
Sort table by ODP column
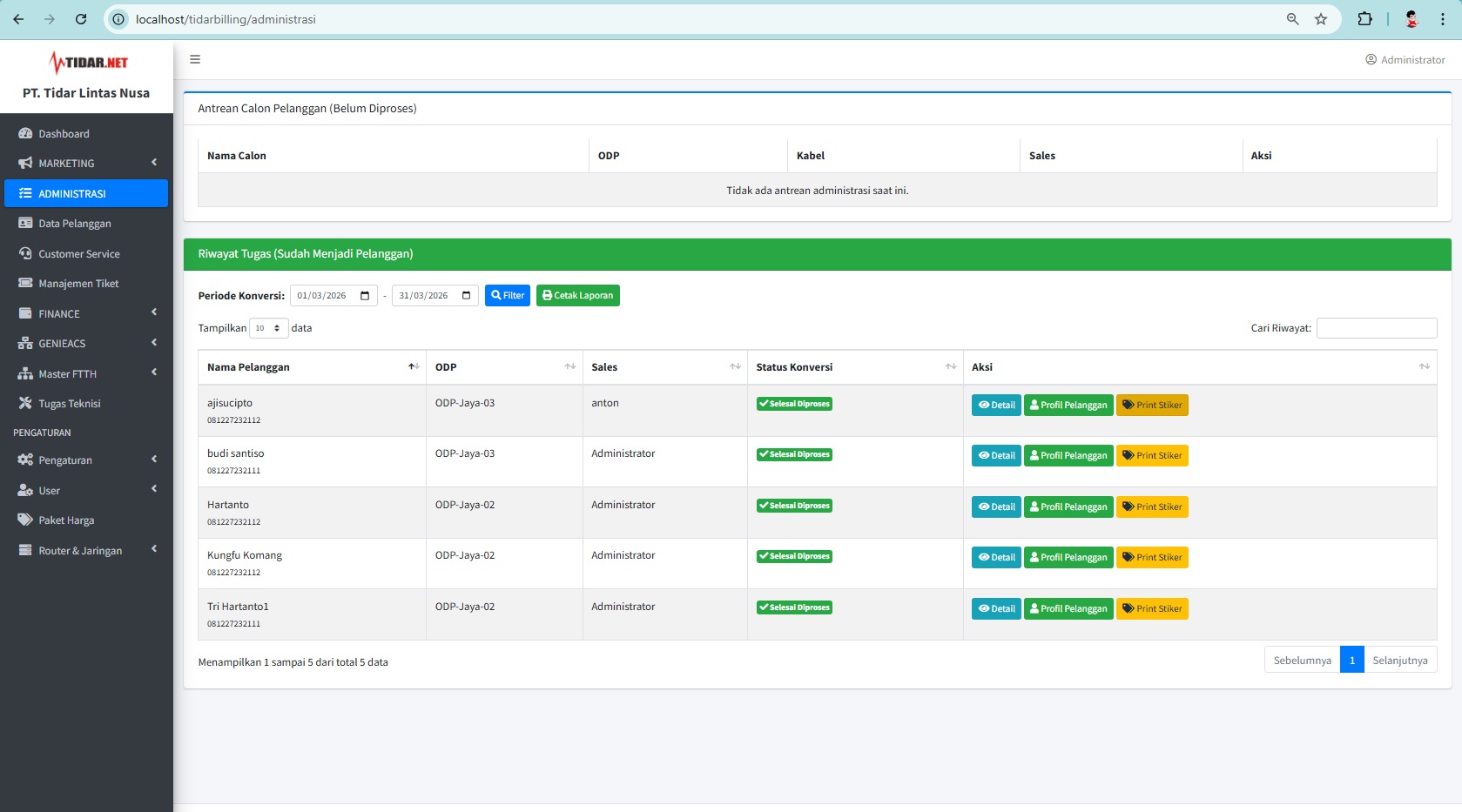[504, 367]
